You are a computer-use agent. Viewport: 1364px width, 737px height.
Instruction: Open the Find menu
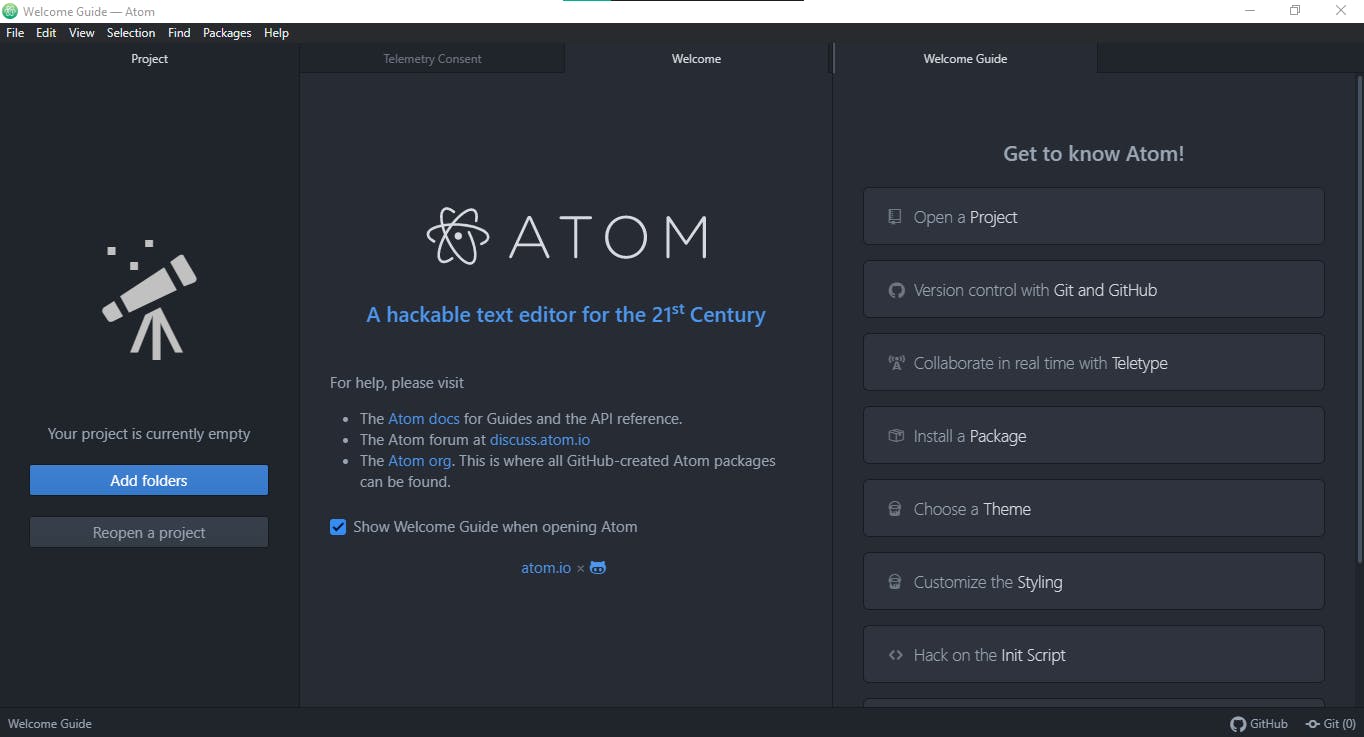(x=179, y=33)
